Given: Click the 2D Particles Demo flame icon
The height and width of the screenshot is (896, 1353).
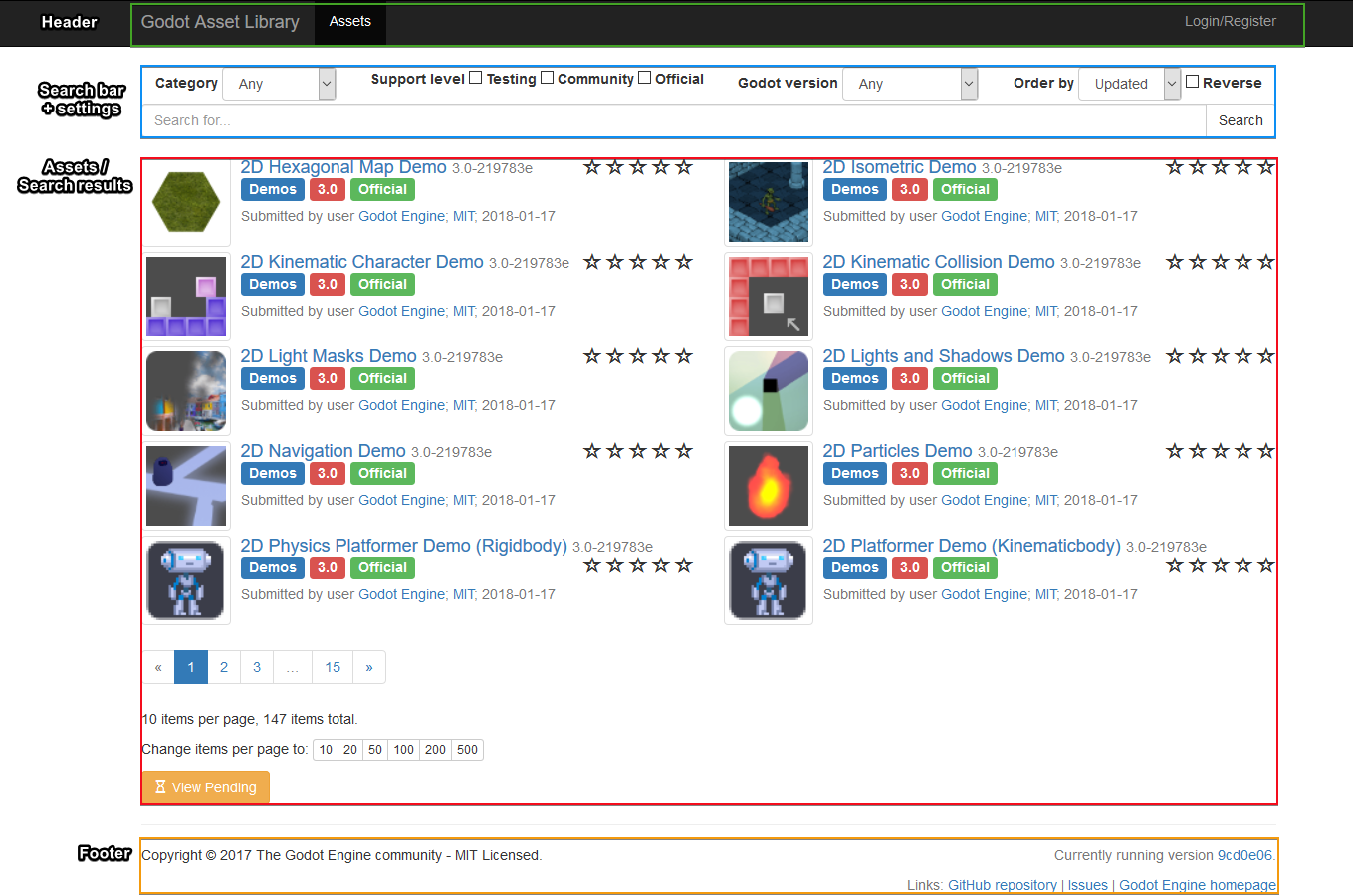Looking at the screenshot, I should pos(768,486).
